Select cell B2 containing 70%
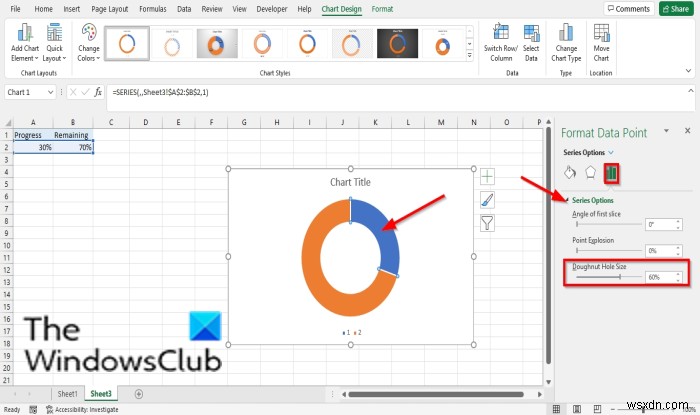The image size is (700, 415). [73, 147]
